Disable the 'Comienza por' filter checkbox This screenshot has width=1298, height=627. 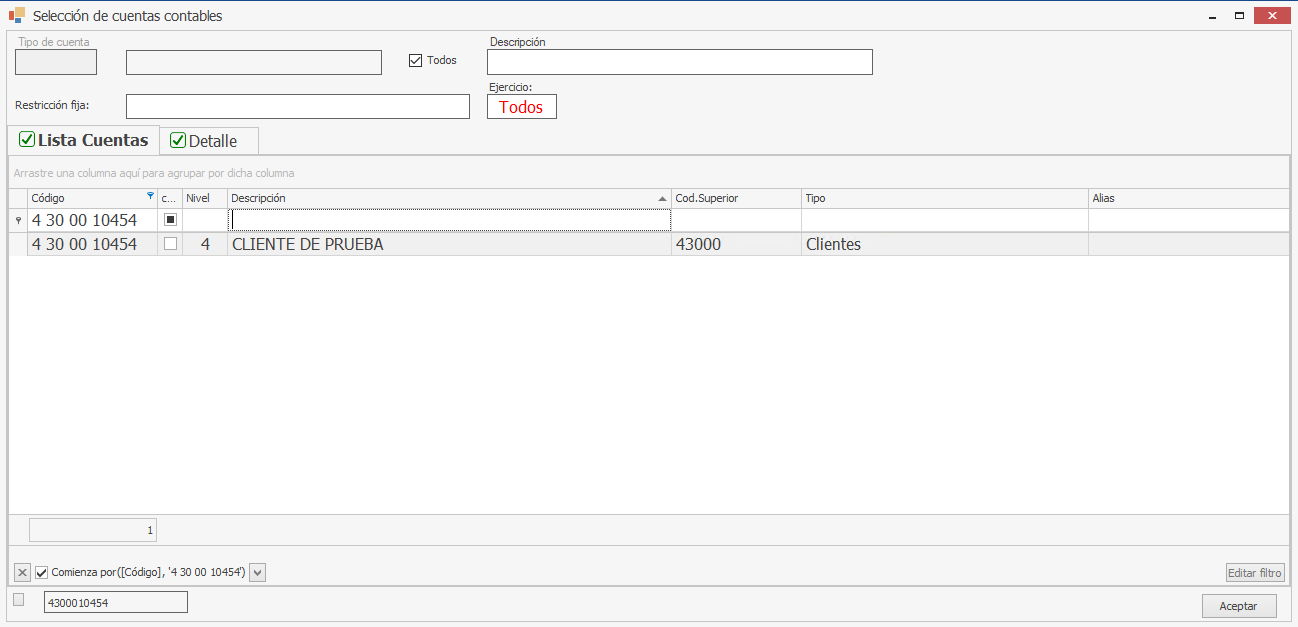click(42, 572)
